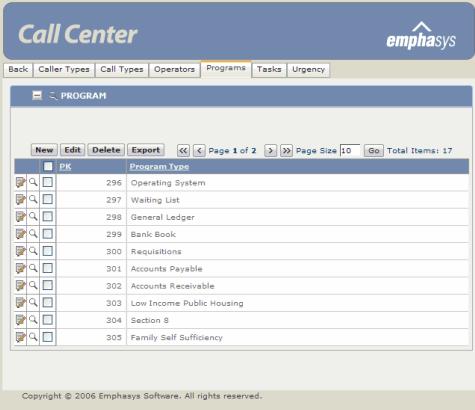
Task: Click edit icon for General Ledger row
Action: 20,217
